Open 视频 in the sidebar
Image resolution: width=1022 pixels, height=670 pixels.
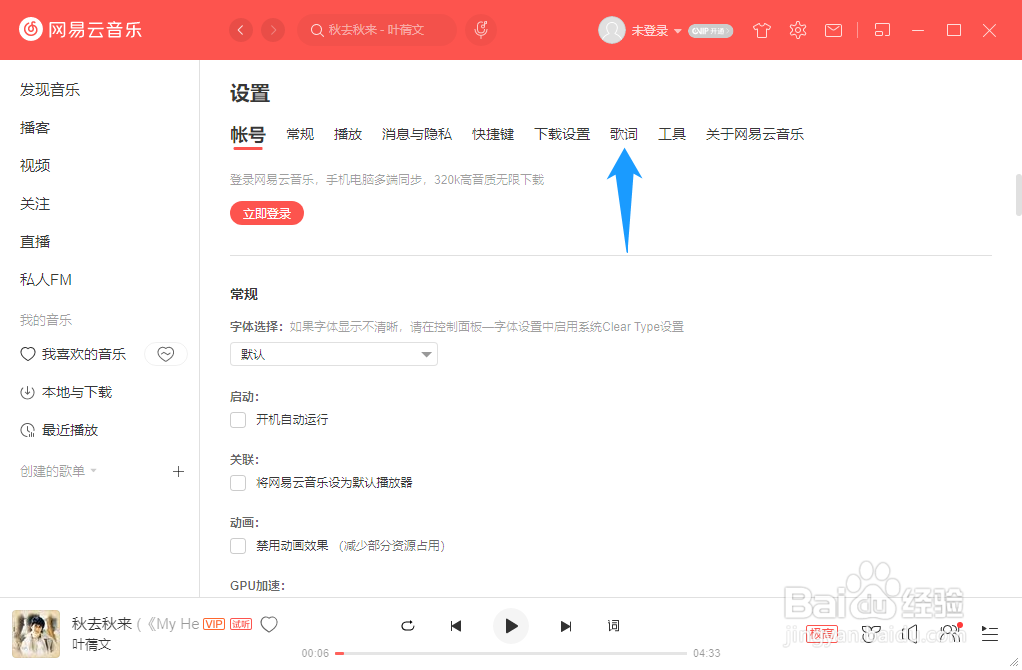[x=35, y=166]
